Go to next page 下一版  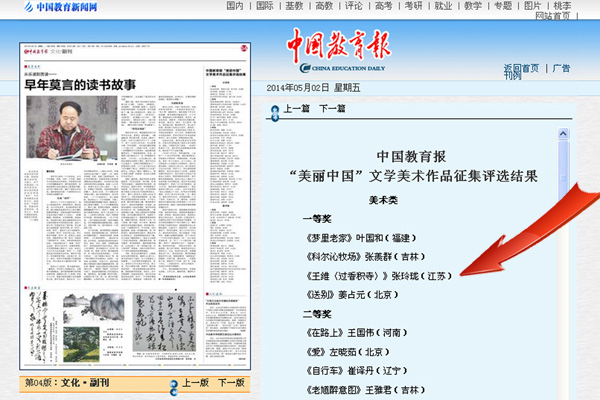click(231, 383)
